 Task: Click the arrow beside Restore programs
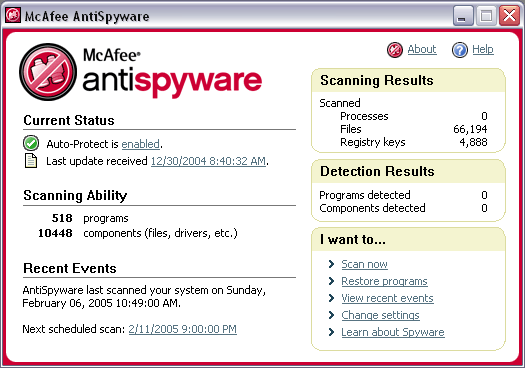point(331,281)
